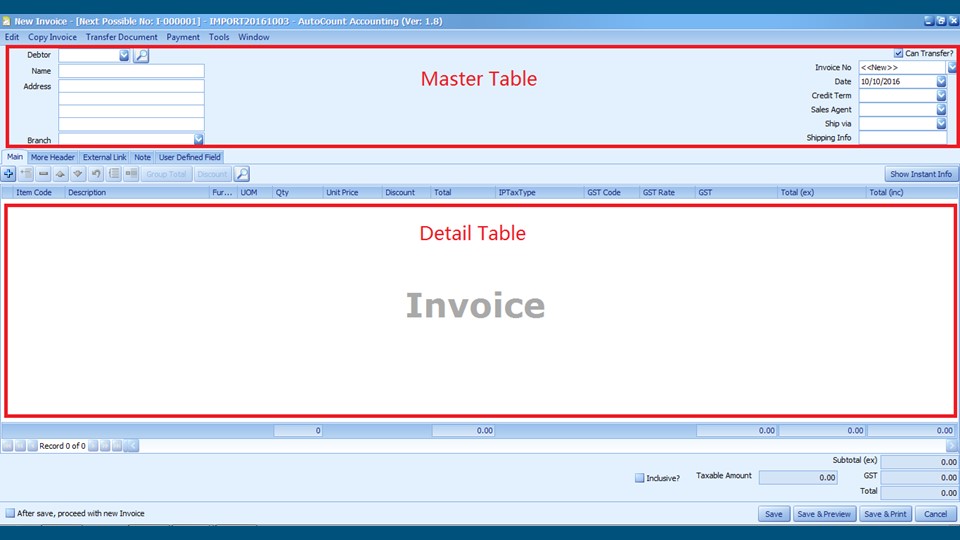Click the move row down icon

tap(78, 174)
